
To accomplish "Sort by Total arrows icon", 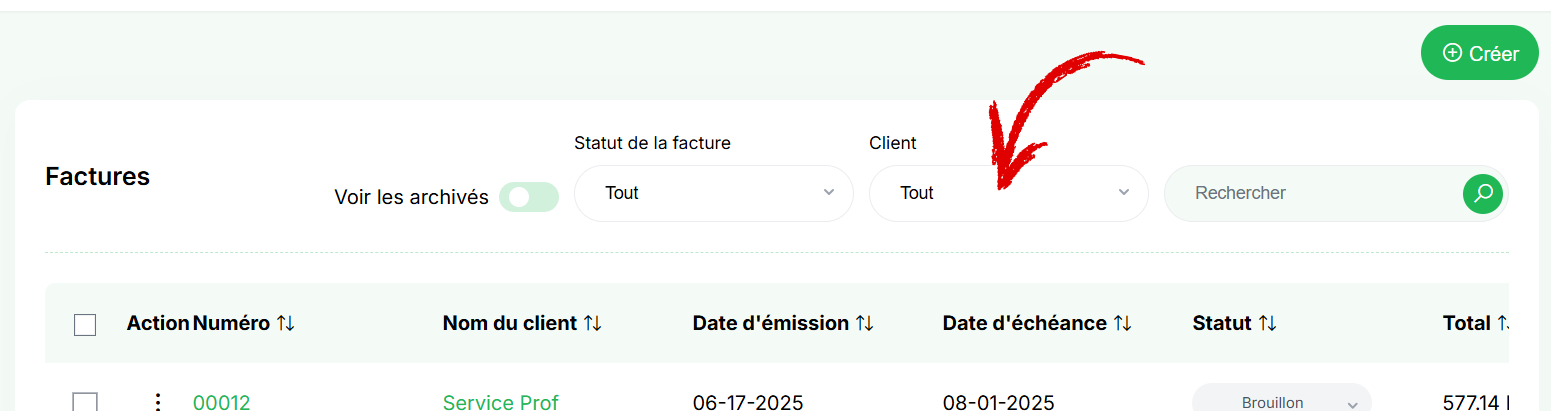I will coord(1503,323).
